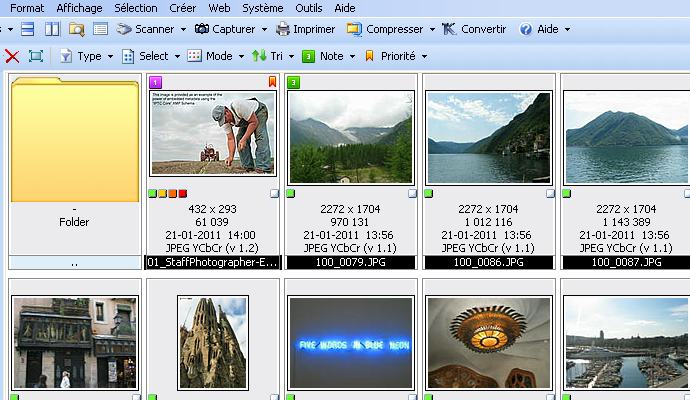Viewport: 690px width, 400px height.
Task: Open the Aide menu in menu bar
Action: tap(345, 8)
